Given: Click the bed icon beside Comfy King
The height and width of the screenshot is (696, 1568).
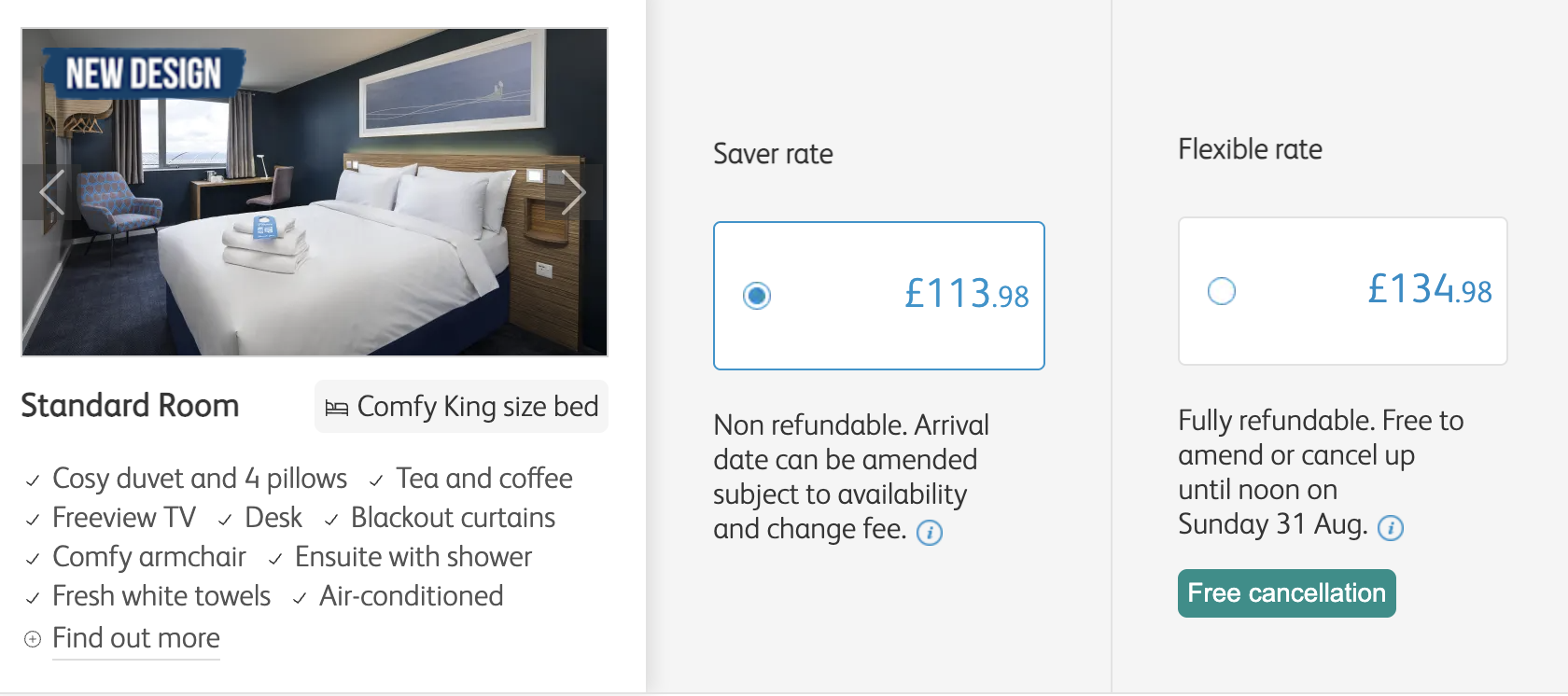Looking at the screenshot, I should coord(336,408).
